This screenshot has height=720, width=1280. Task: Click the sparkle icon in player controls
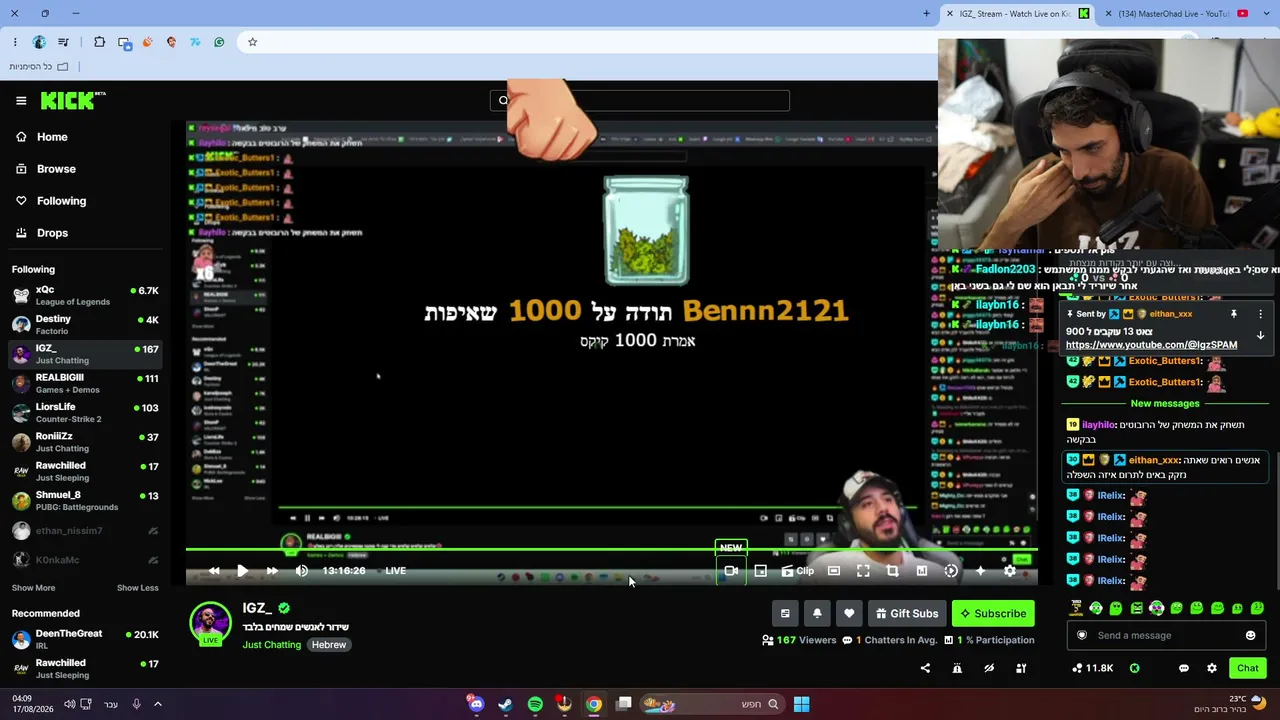pyautogui.click(x=980, y=571)
